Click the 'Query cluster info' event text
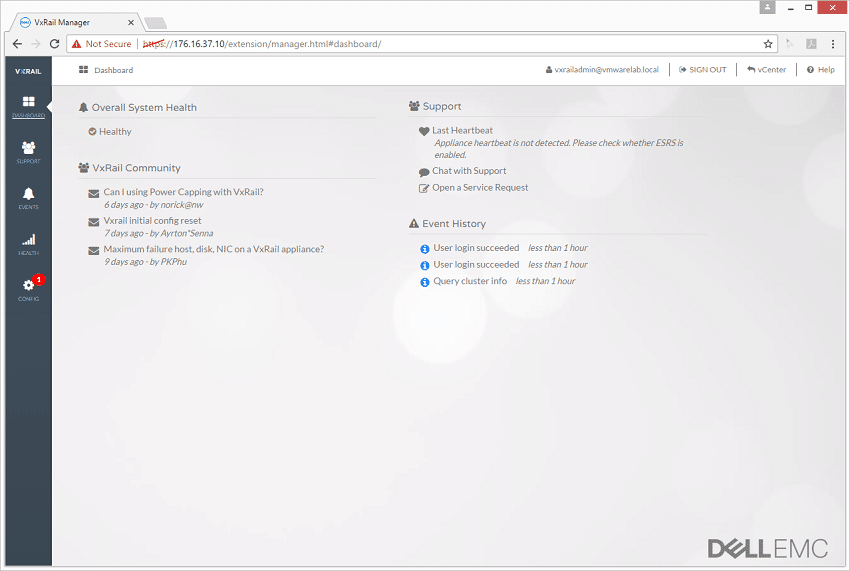Image resolution: width=850 pixels, height=571 pixels. tap(470, 281)
